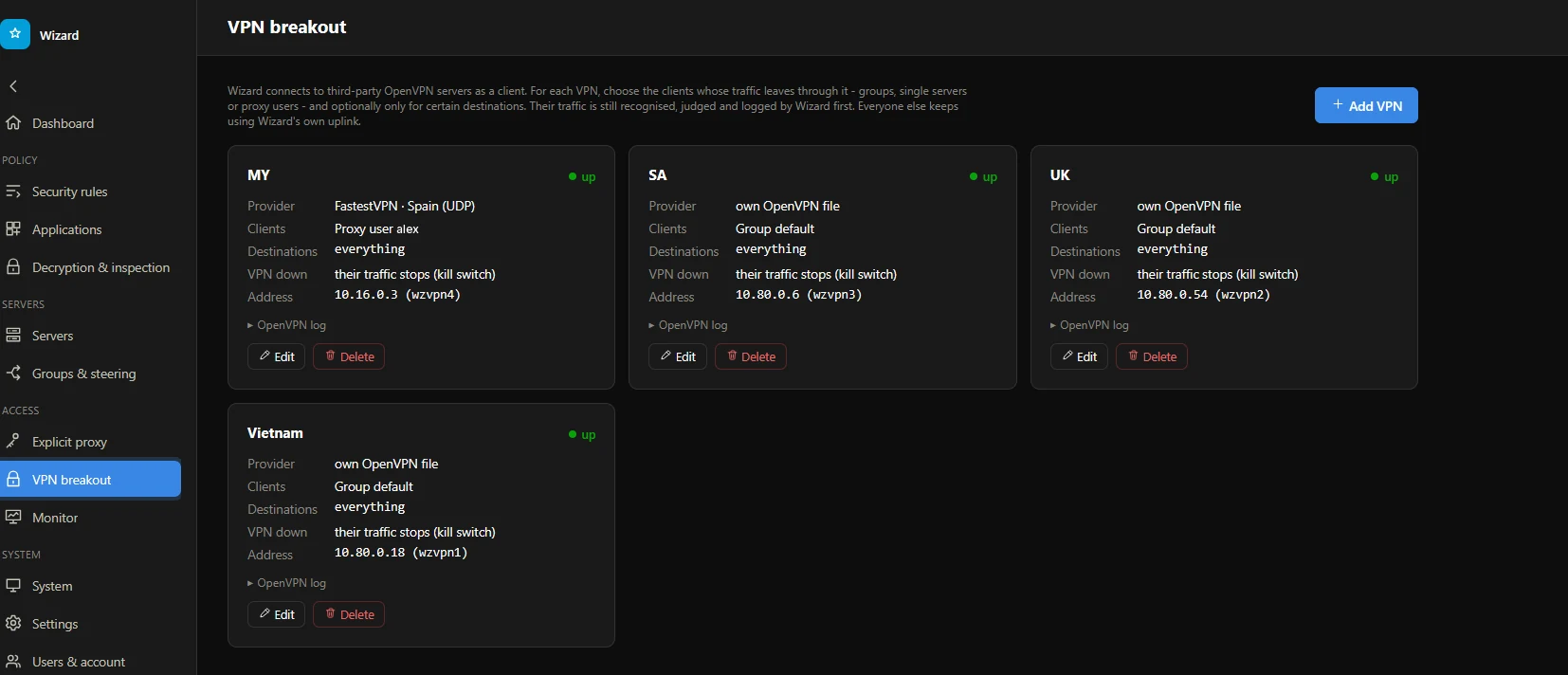Click pencil icon in SA card Edit
Screen dimensions: 1568x675
point(665,356)
